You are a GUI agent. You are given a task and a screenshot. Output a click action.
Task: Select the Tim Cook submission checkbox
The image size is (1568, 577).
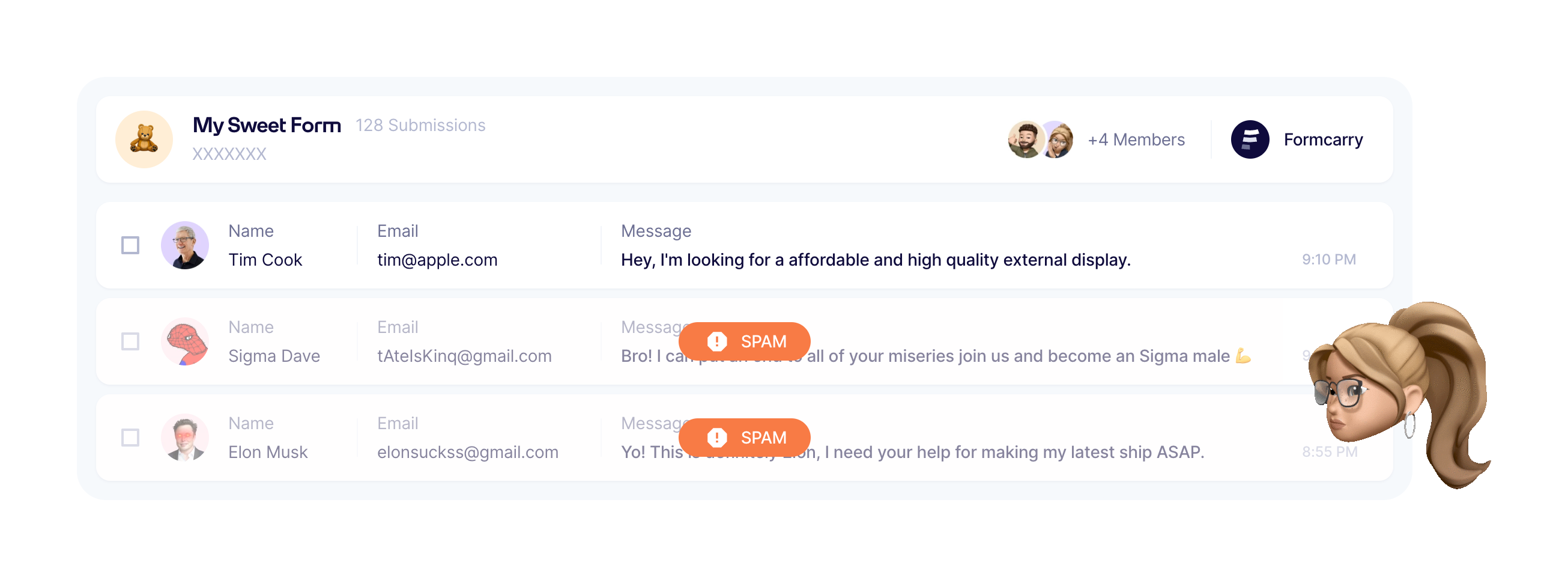click(x=130, y=245)
